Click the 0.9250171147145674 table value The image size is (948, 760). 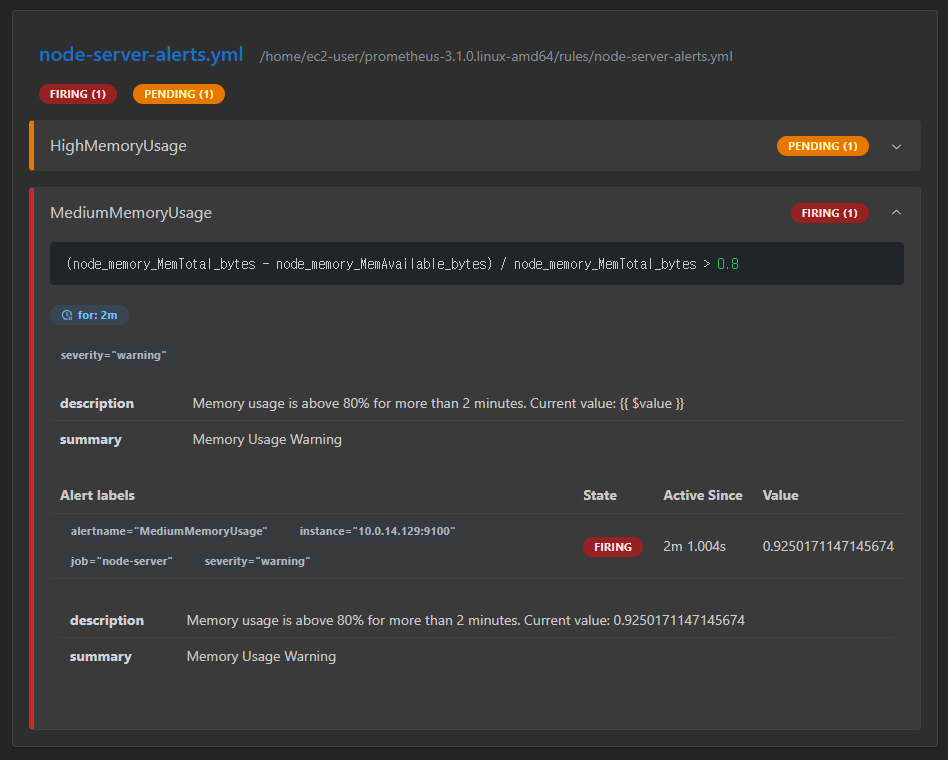828,547
